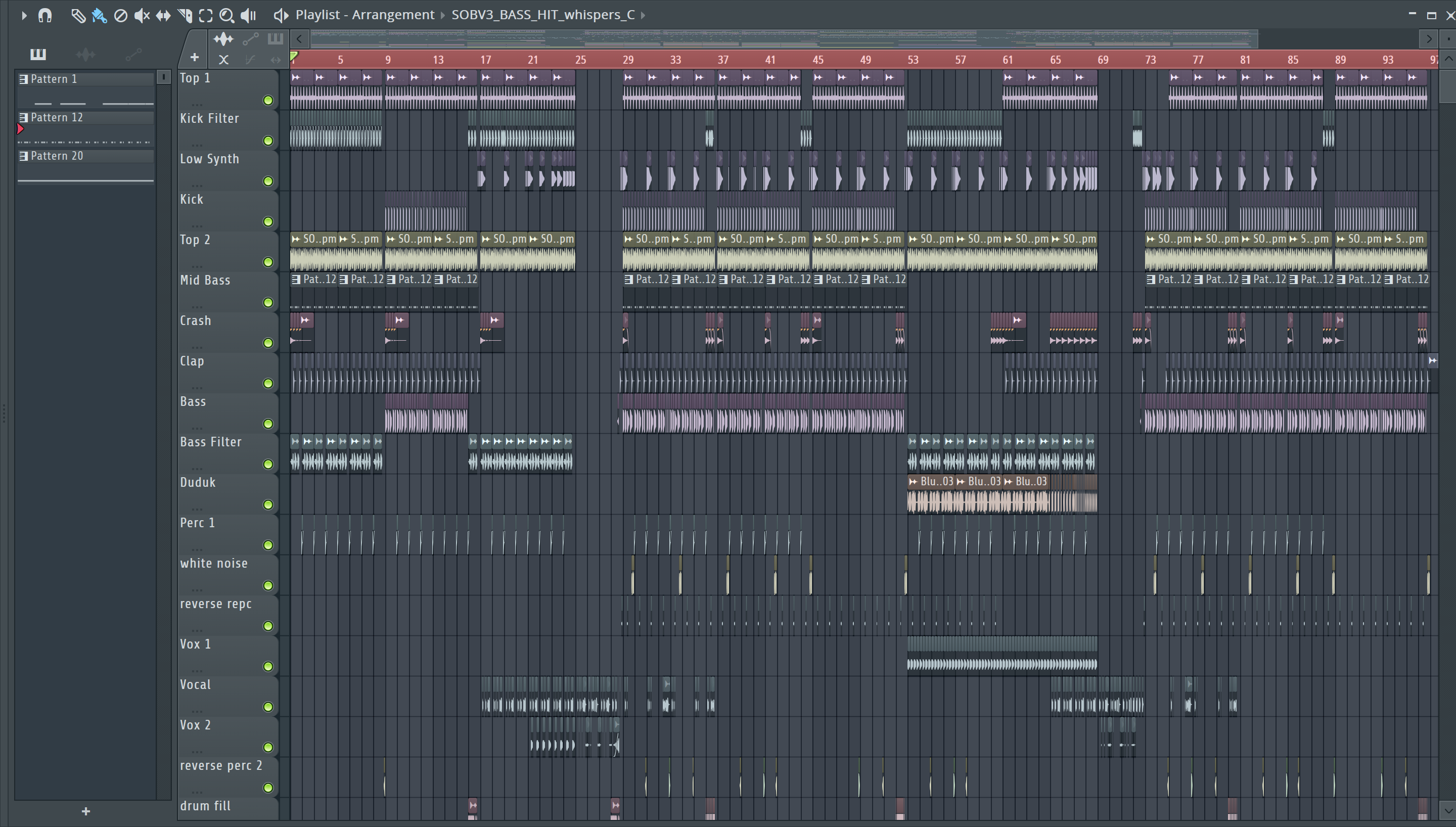Show audio clips focus in playlist header
The height and width of the screenshot is (827, 1456).
pyautogui.click(x=223, y=39)
